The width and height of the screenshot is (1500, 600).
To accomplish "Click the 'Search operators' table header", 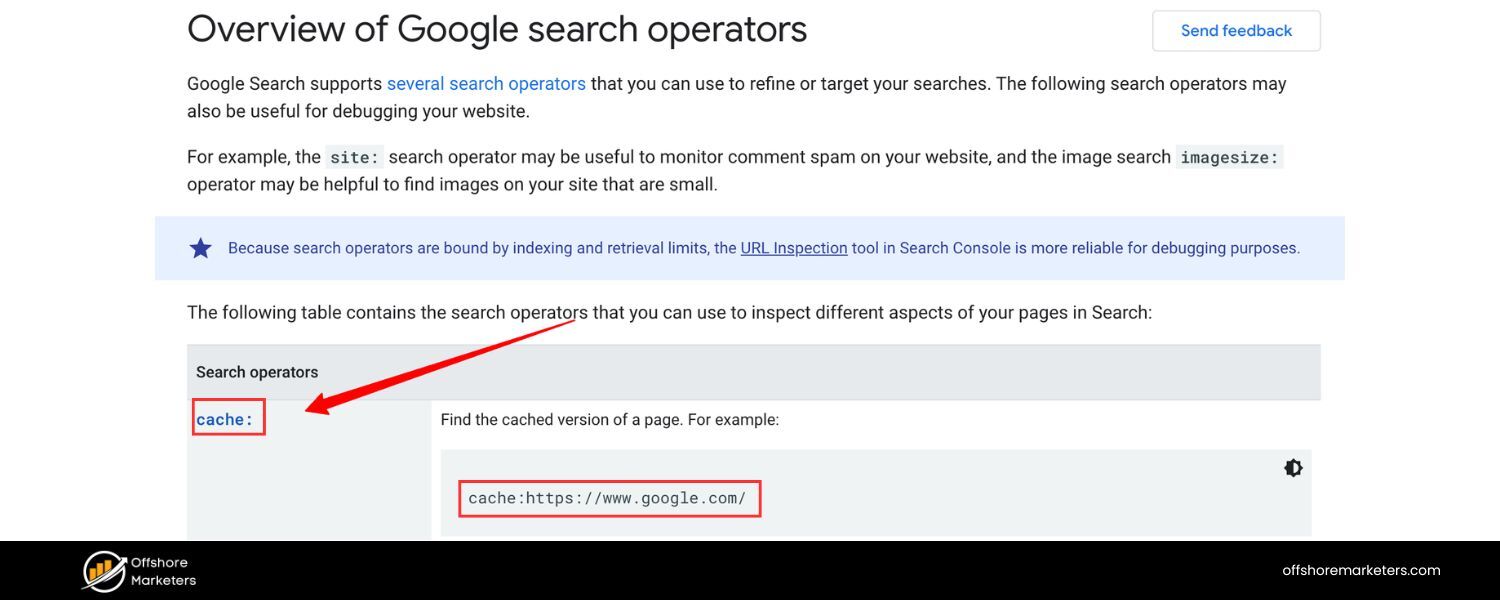I will [x=257, y=372].
